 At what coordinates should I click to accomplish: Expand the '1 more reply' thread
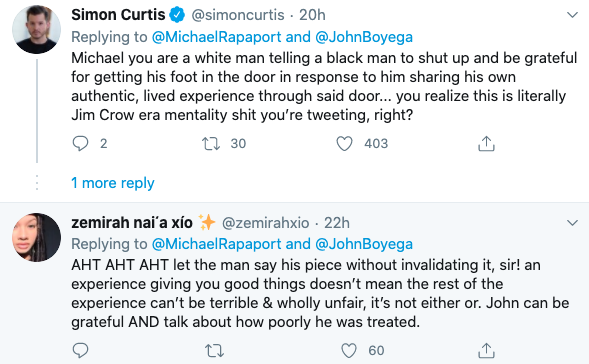click(113, 183)
